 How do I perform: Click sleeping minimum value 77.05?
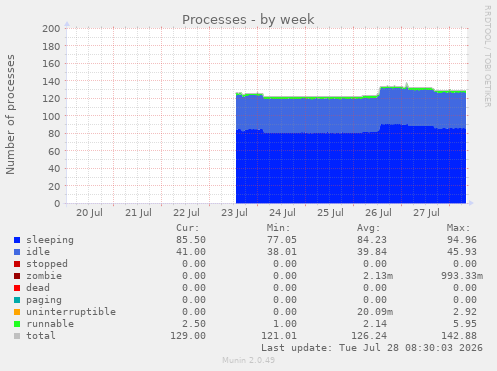282,240
